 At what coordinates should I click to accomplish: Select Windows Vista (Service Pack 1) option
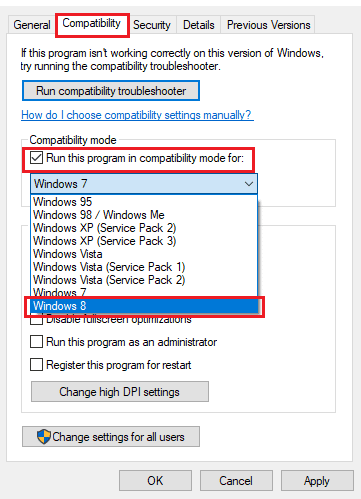[144, 267]
